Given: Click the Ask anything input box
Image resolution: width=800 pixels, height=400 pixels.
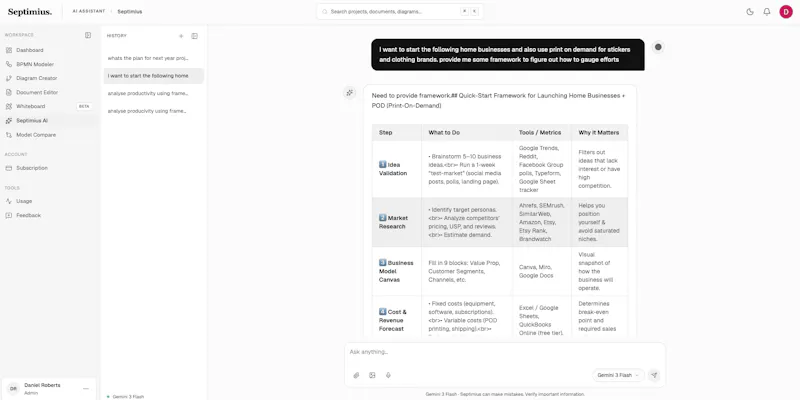Looking at the screenshot, I should (x=504, y=352).
